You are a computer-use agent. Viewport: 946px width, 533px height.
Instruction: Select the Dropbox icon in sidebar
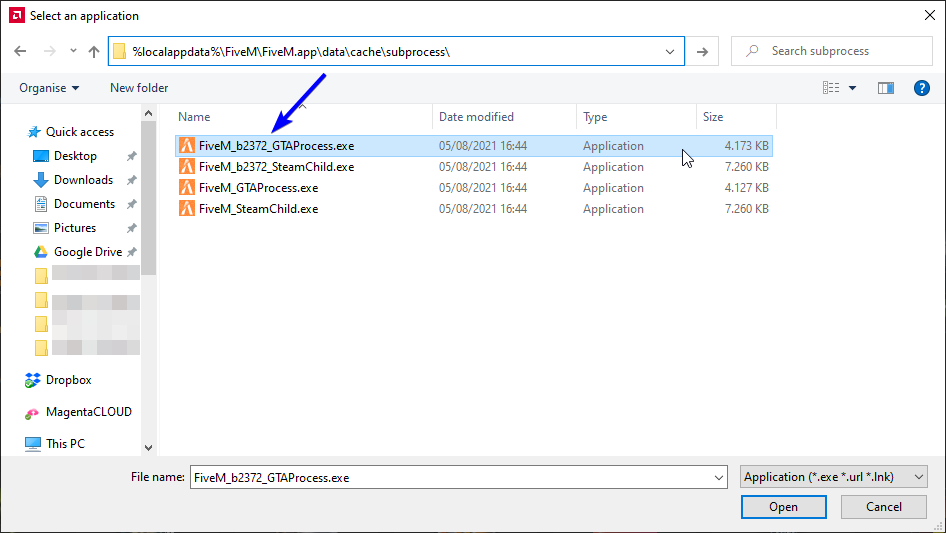(33, 380)
